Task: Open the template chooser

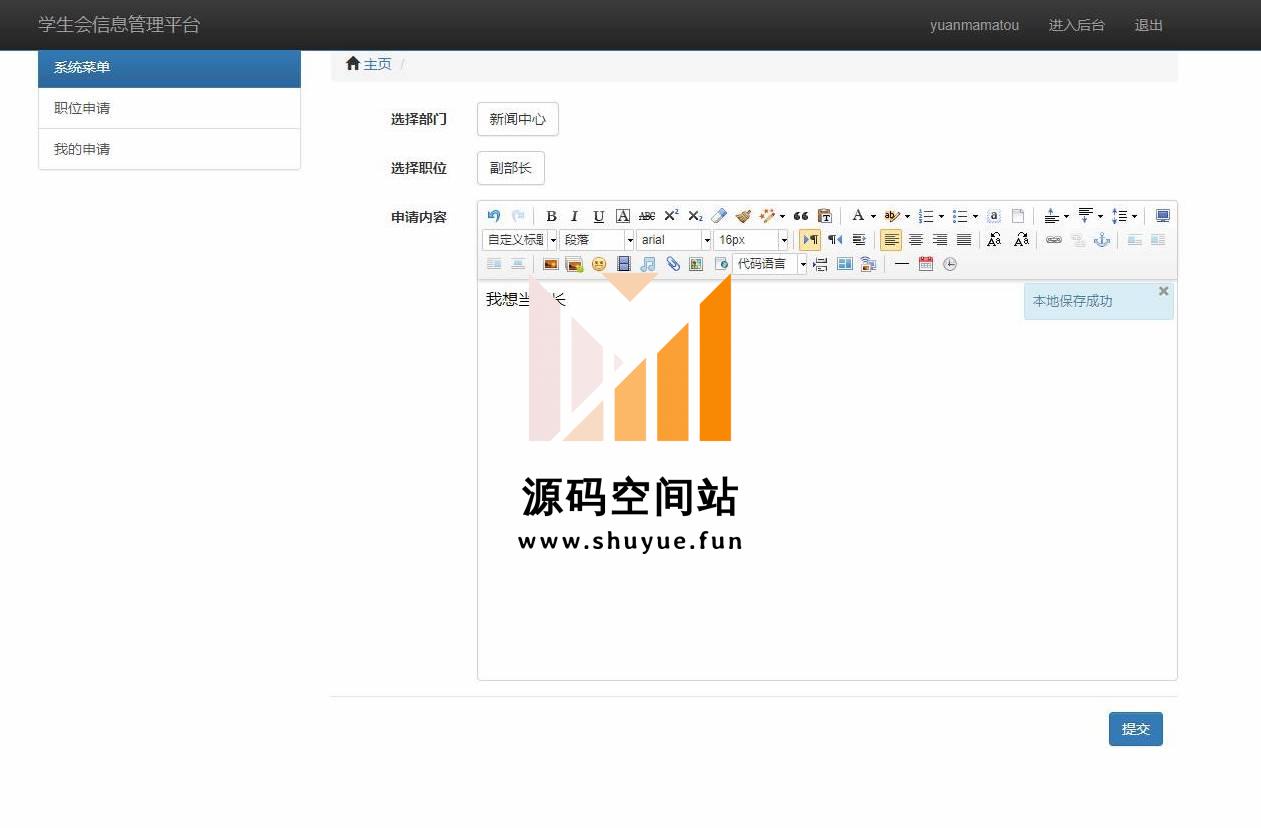Action: [x=845, y=264]
